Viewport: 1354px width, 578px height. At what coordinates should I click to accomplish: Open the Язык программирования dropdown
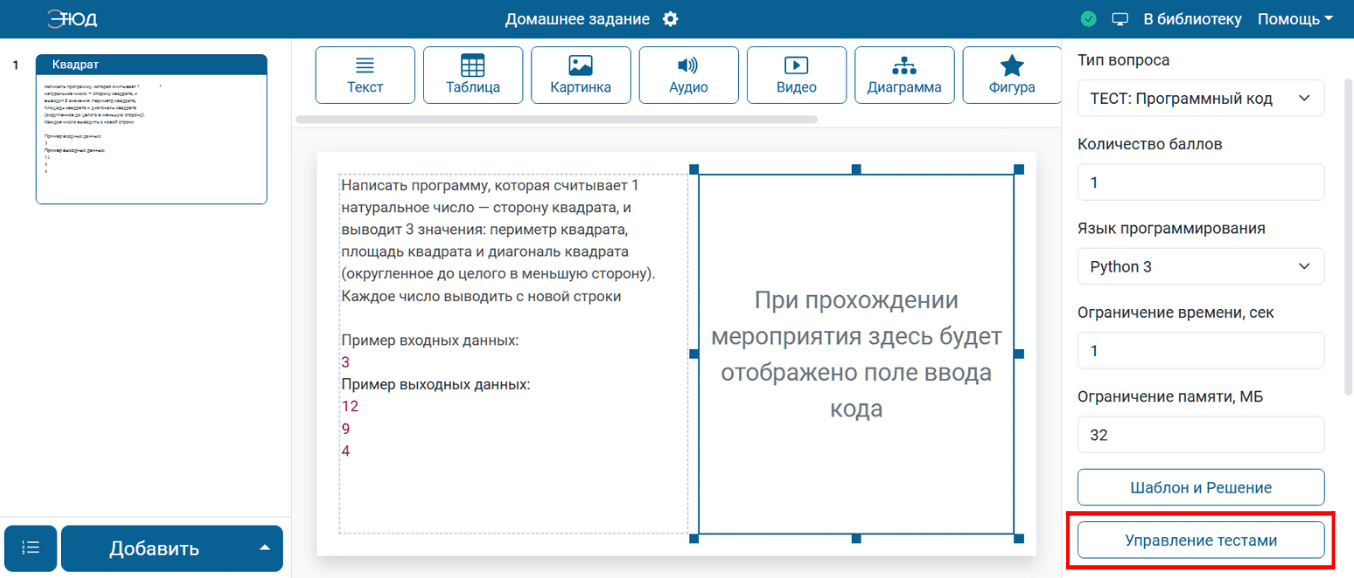click(1201, 266)
